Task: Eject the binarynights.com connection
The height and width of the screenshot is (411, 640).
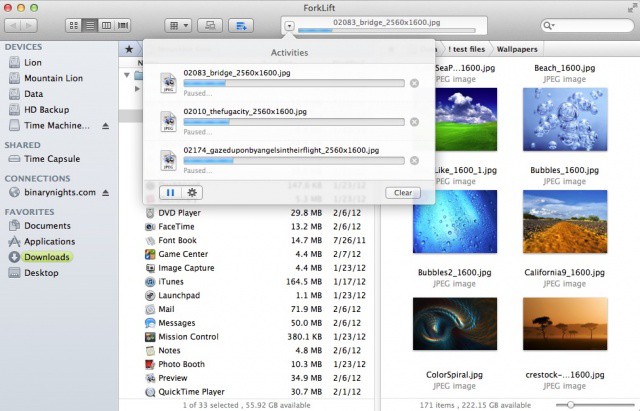Action: coord(107,192)
